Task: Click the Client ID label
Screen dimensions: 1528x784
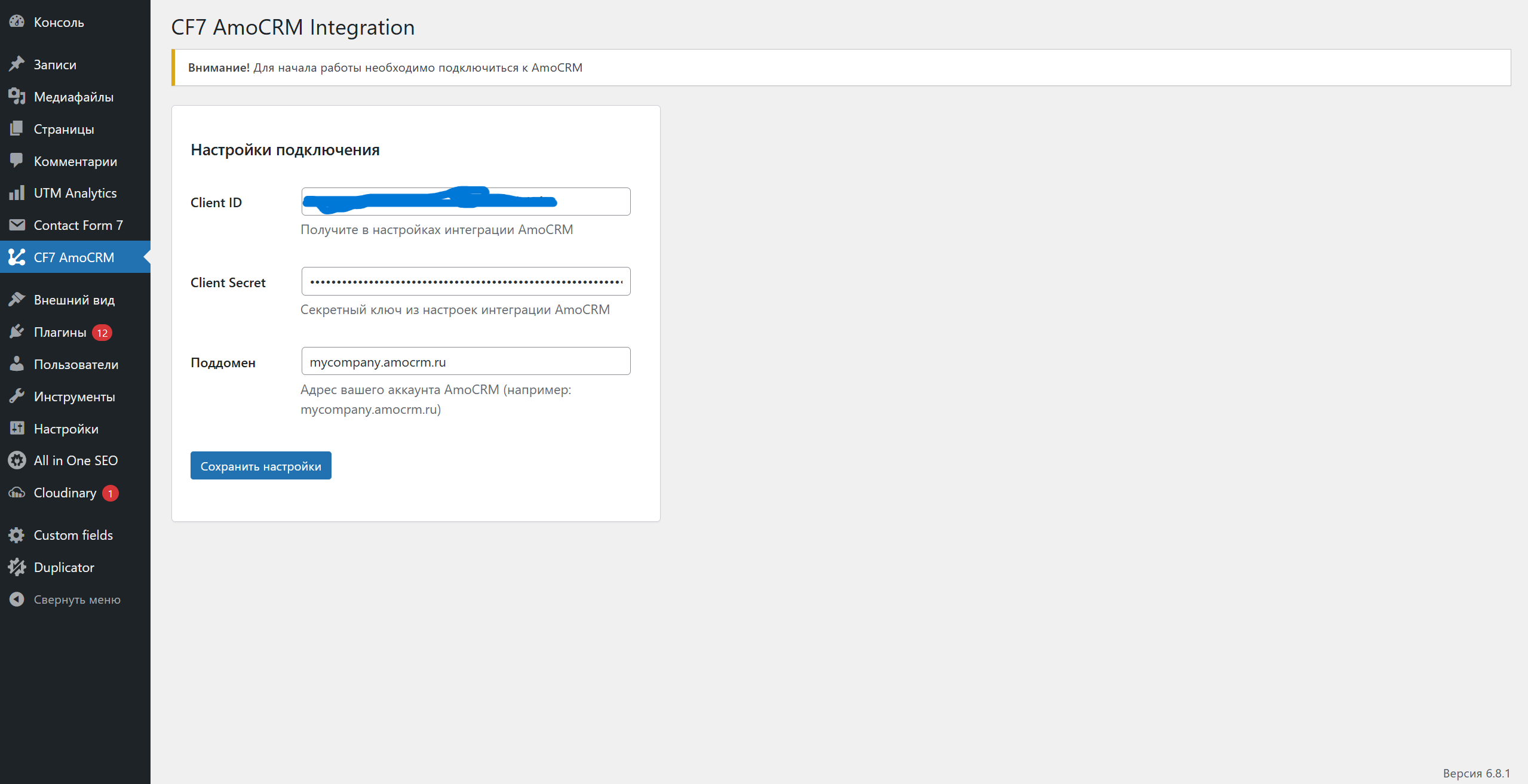Action: (216, 202)
